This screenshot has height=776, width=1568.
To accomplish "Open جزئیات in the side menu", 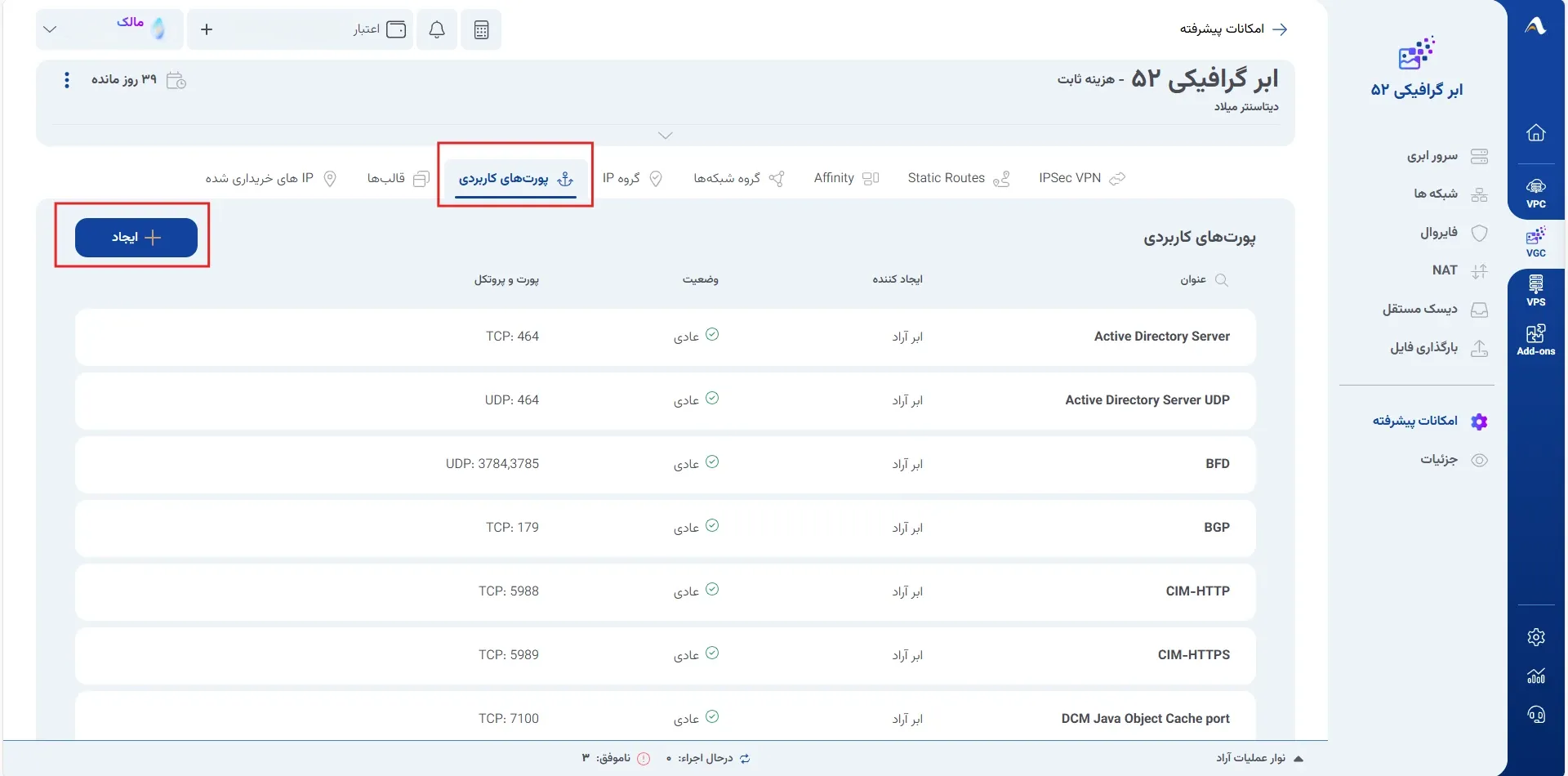I will pyautogui.click(x=1454, y=460).
